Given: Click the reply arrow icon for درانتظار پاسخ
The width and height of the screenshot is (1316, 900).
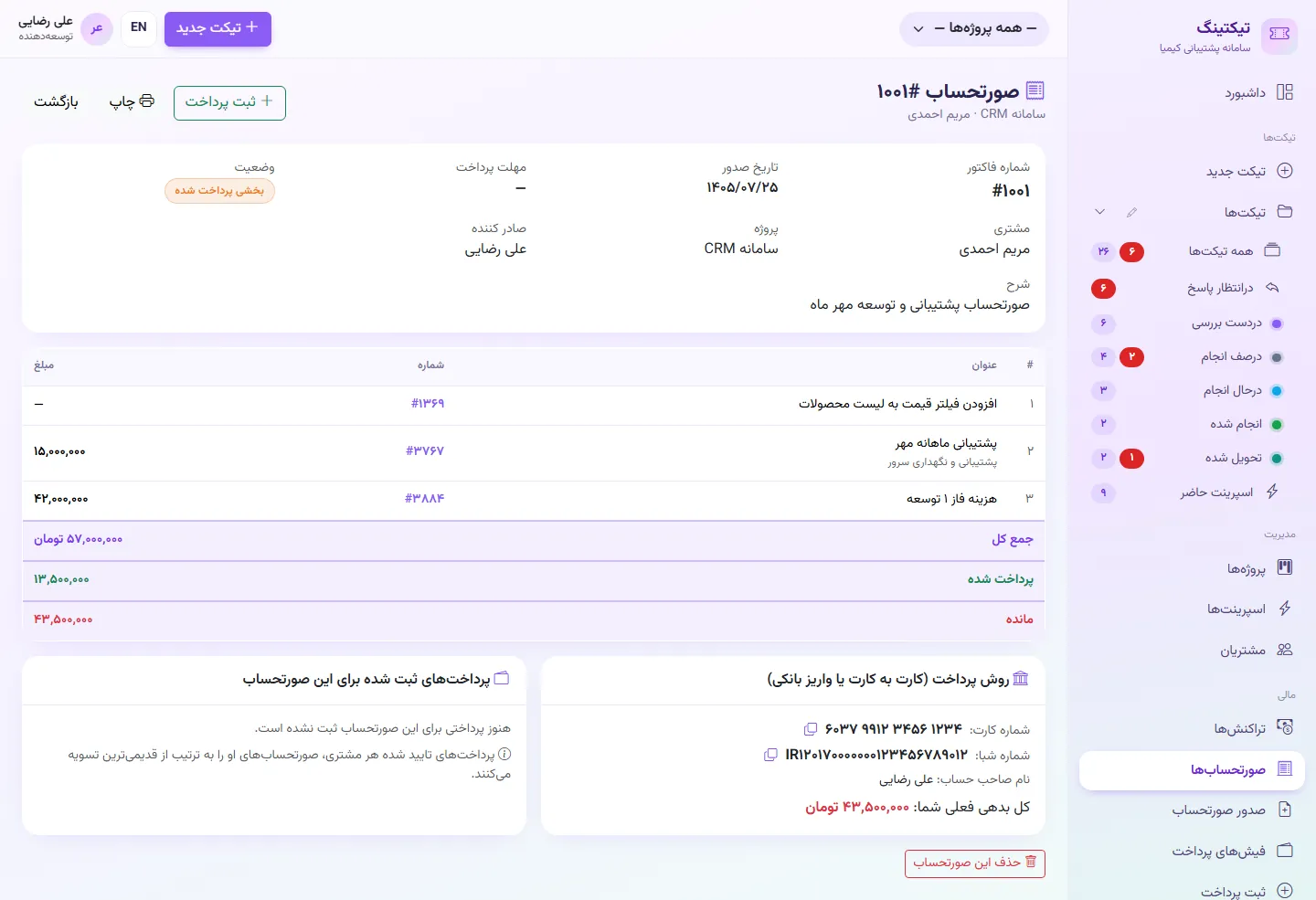Looking at the screenshot, I should pyautogui.click(x=1272, y=288).
